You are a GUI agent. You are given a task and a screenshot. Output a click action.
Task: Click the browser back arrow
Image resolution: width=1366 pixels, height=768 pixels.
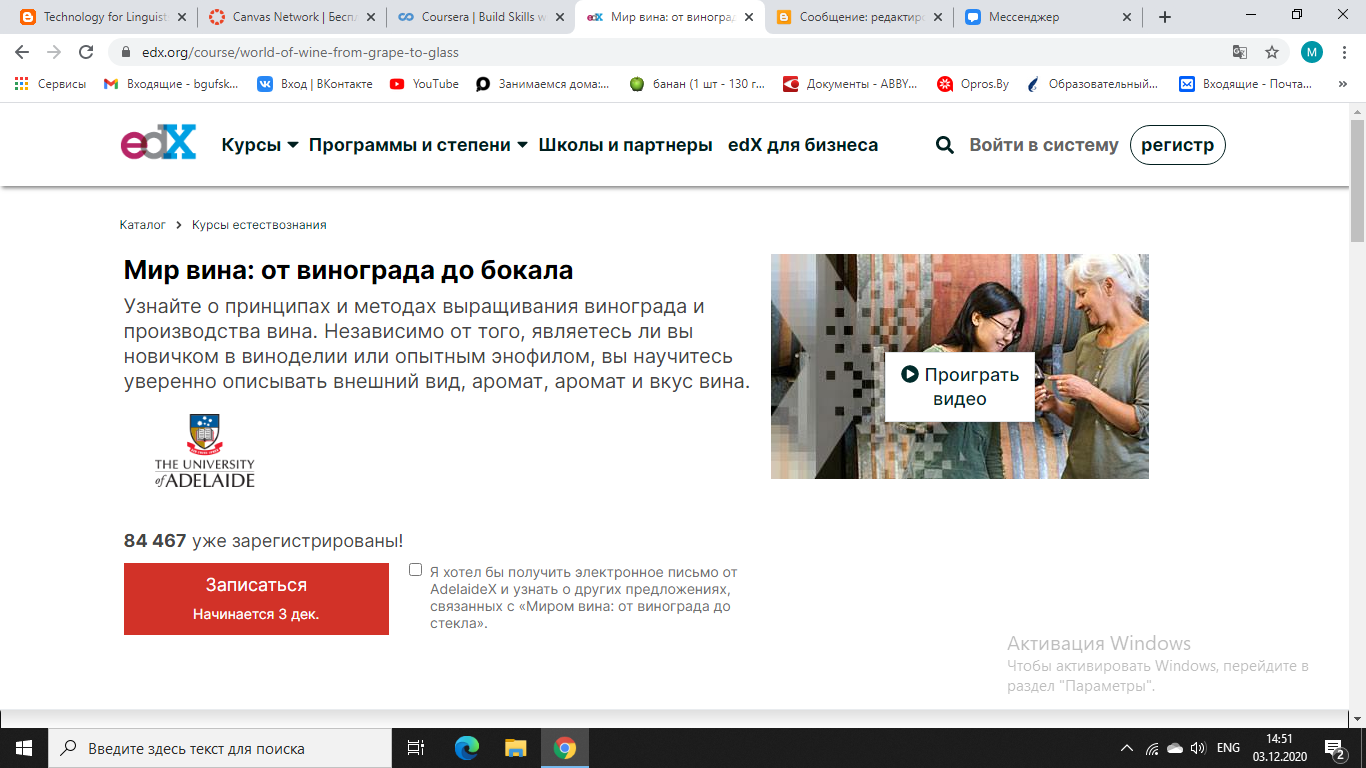click(x=22, y=52)
